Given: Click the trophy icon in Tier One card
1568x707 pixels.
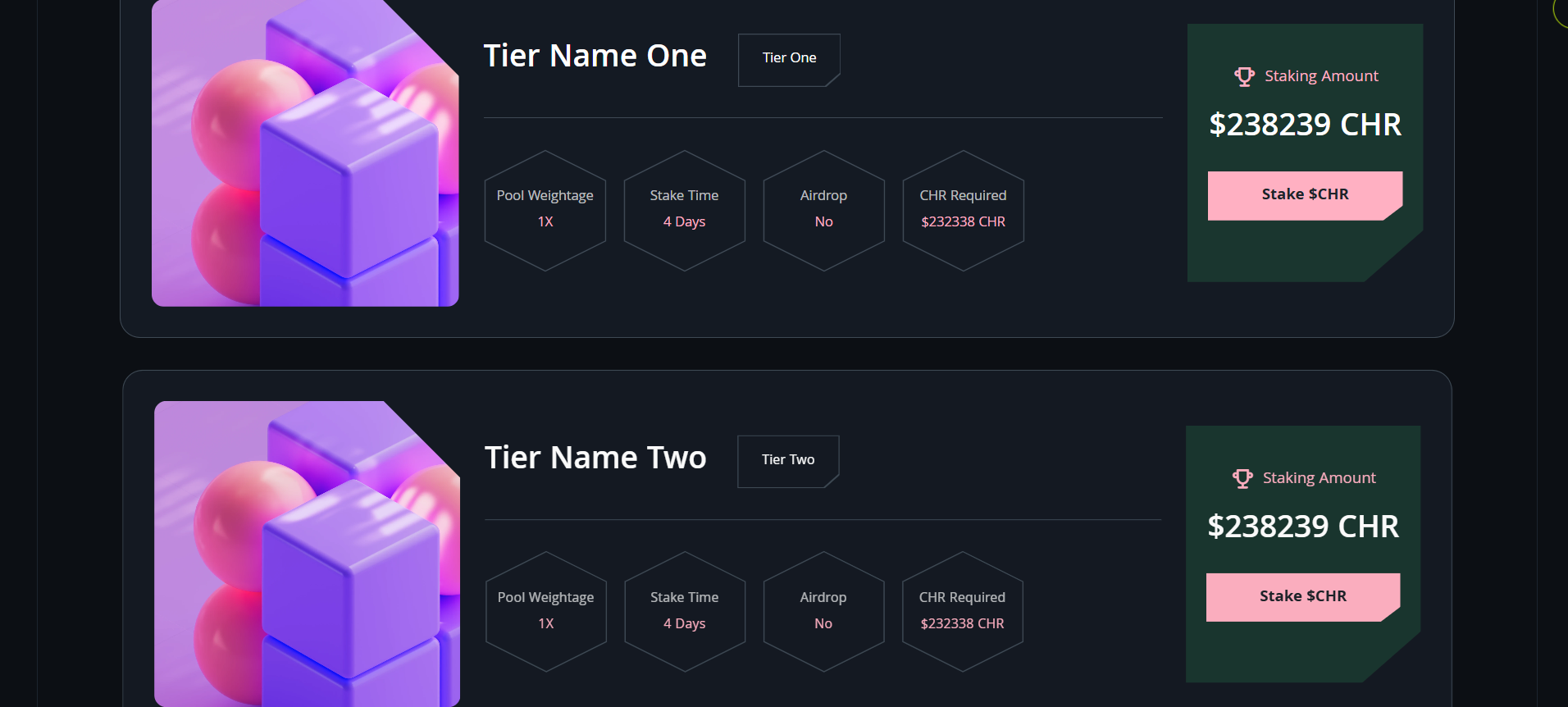Looking at the screenshot, I should (1244, 76).
